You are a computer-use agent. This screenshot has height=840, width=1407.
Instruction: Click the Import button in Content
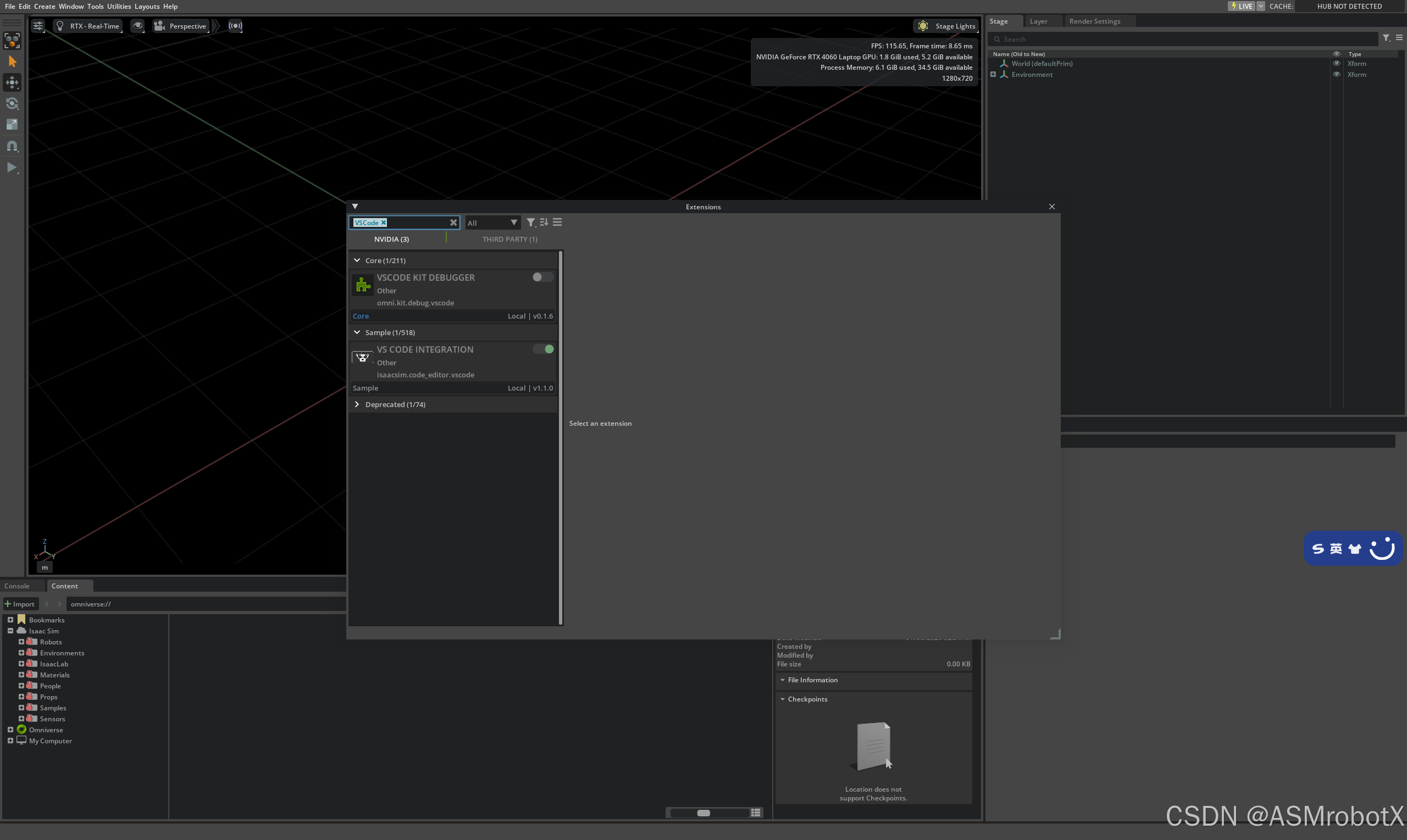(x=20, y=604)
